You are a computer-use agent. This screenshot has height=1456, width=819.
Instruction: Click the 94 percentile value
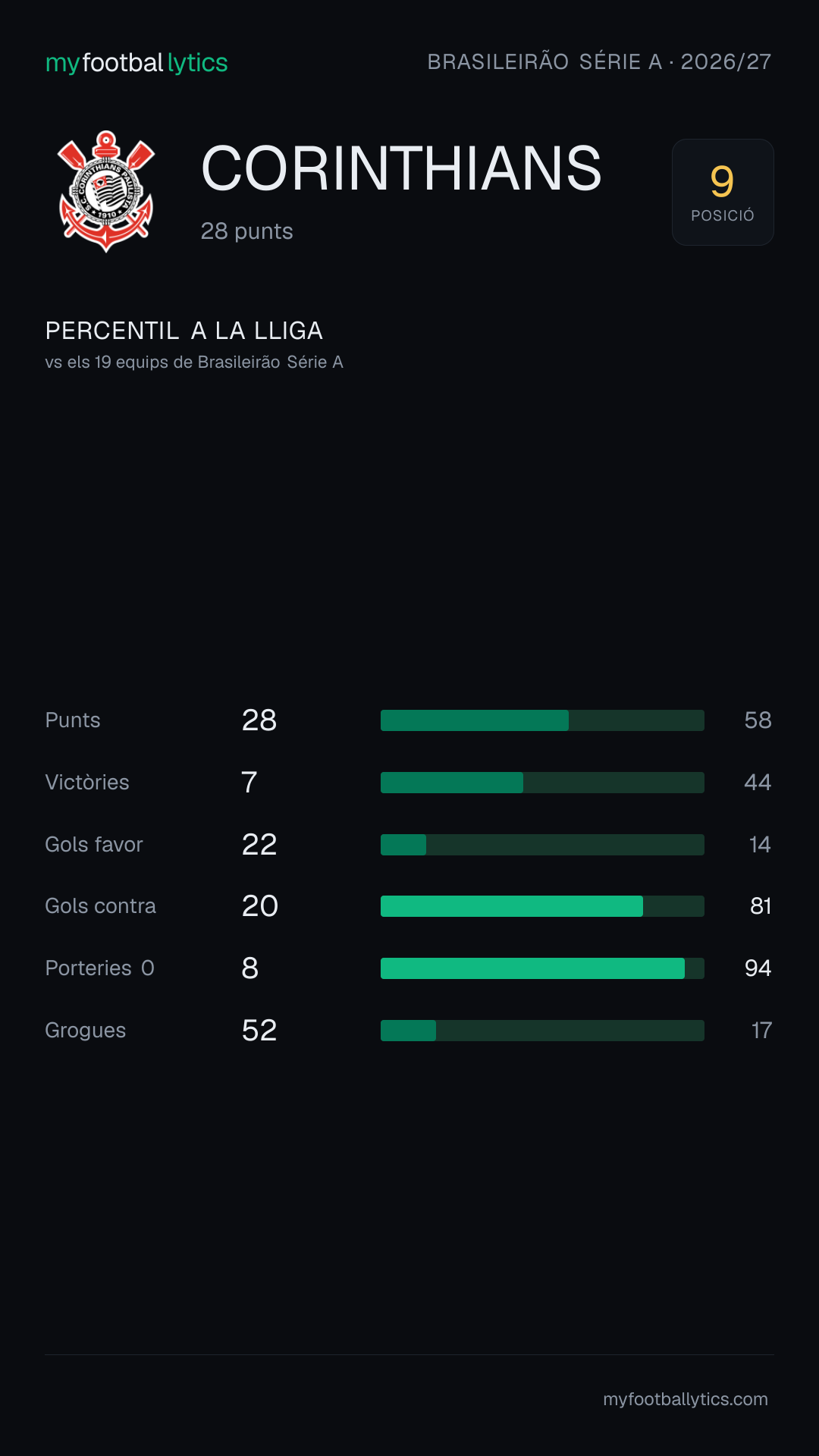click(758, 968)
